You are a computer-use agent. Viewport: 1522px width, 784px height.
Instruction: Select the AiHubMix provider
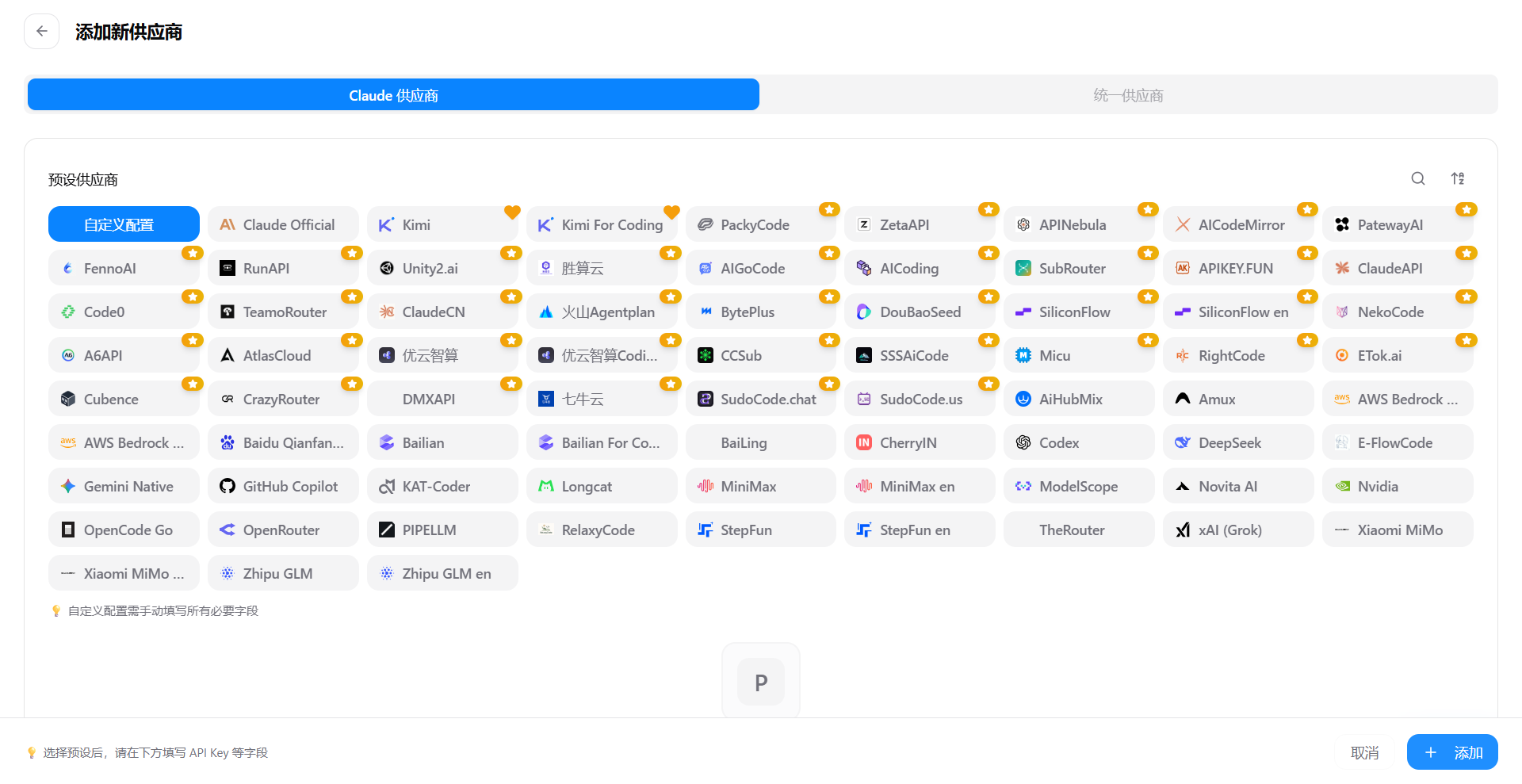click(1079, 399)
